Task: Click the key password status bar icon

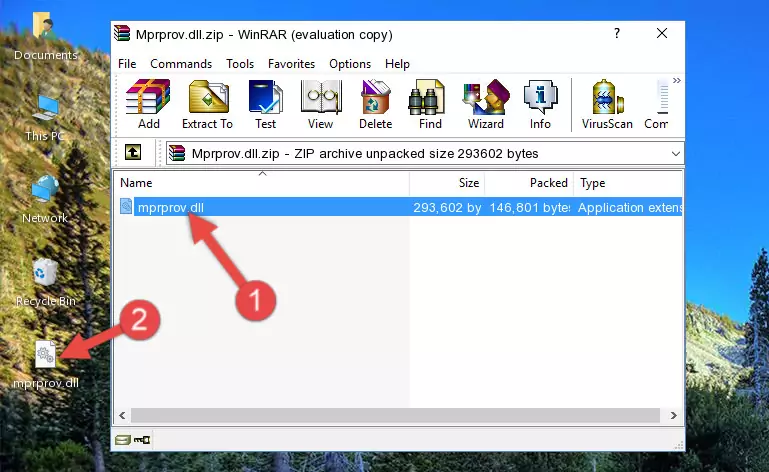Action: [142, 440]
